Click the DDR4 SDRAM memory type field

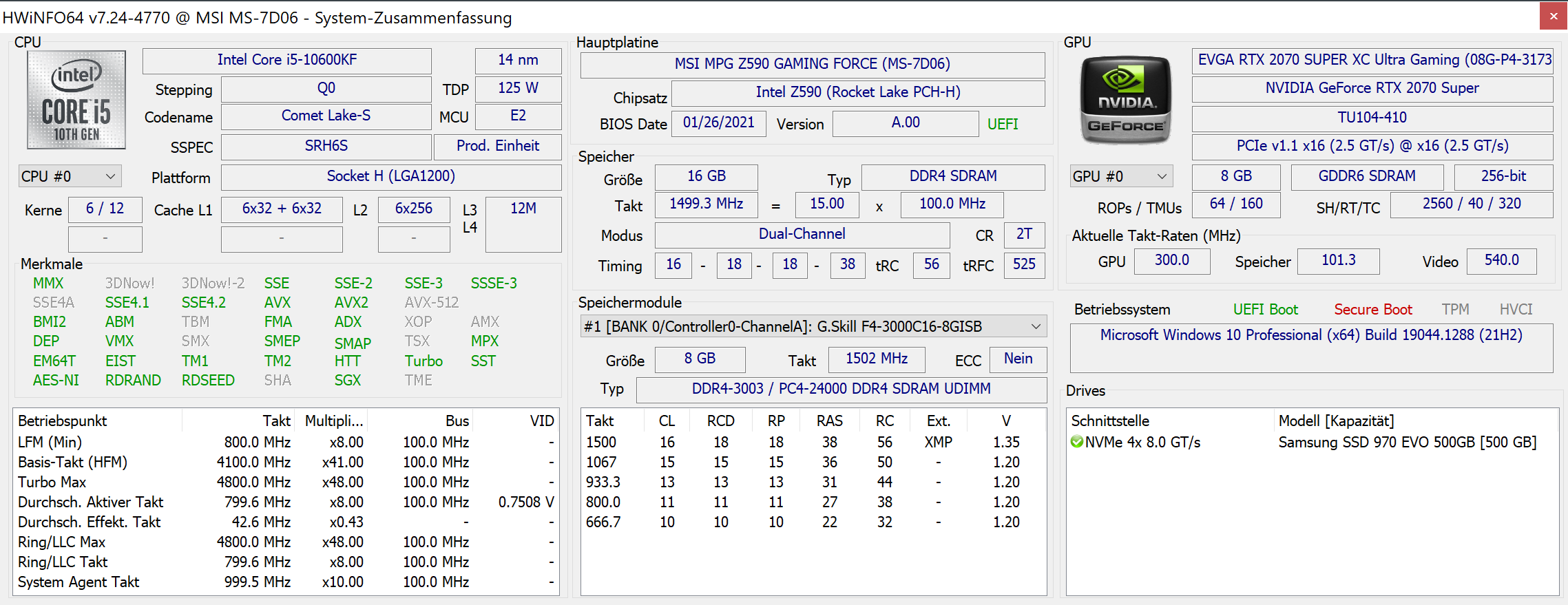pyautogui.click(x=953, y=176)
